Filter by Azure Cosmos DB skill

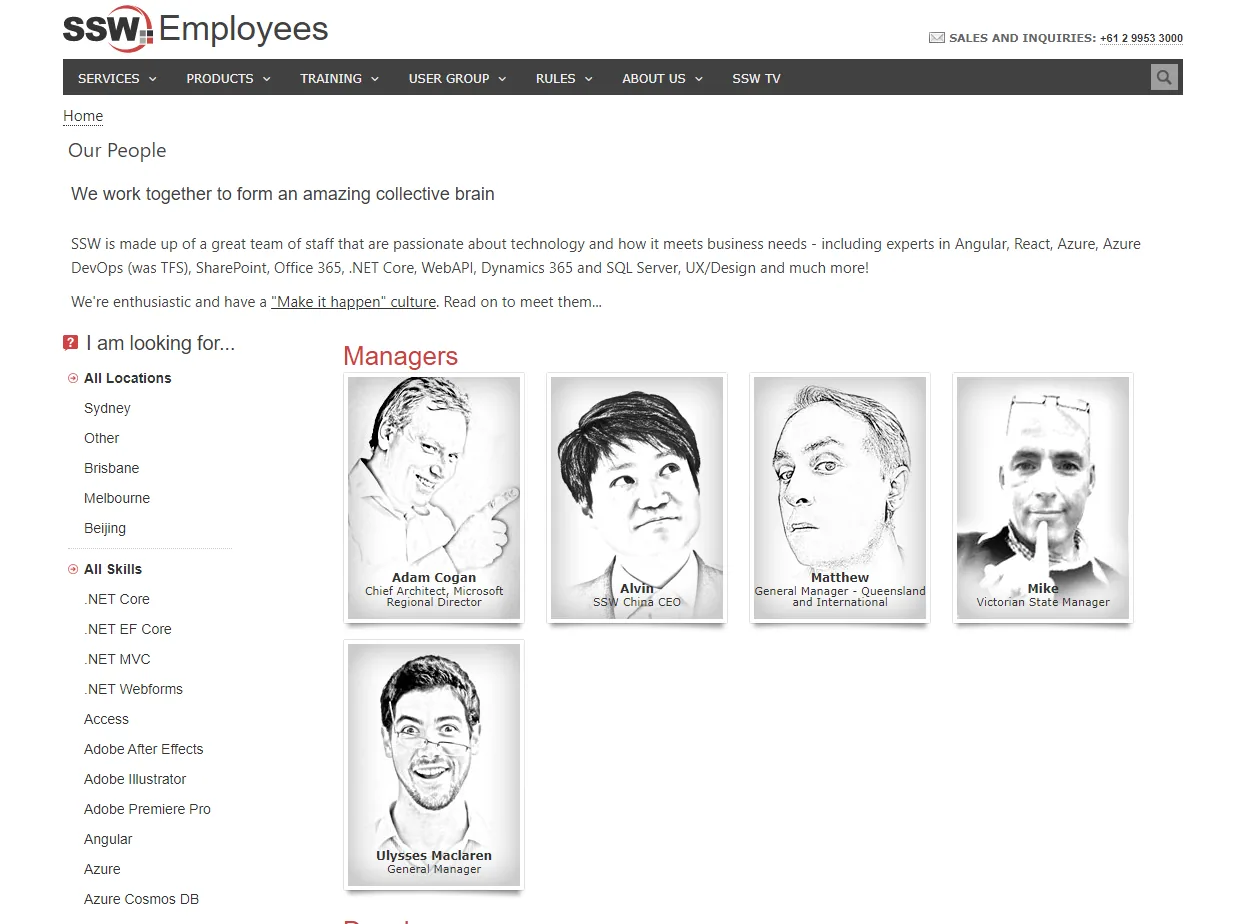[141, 899]
